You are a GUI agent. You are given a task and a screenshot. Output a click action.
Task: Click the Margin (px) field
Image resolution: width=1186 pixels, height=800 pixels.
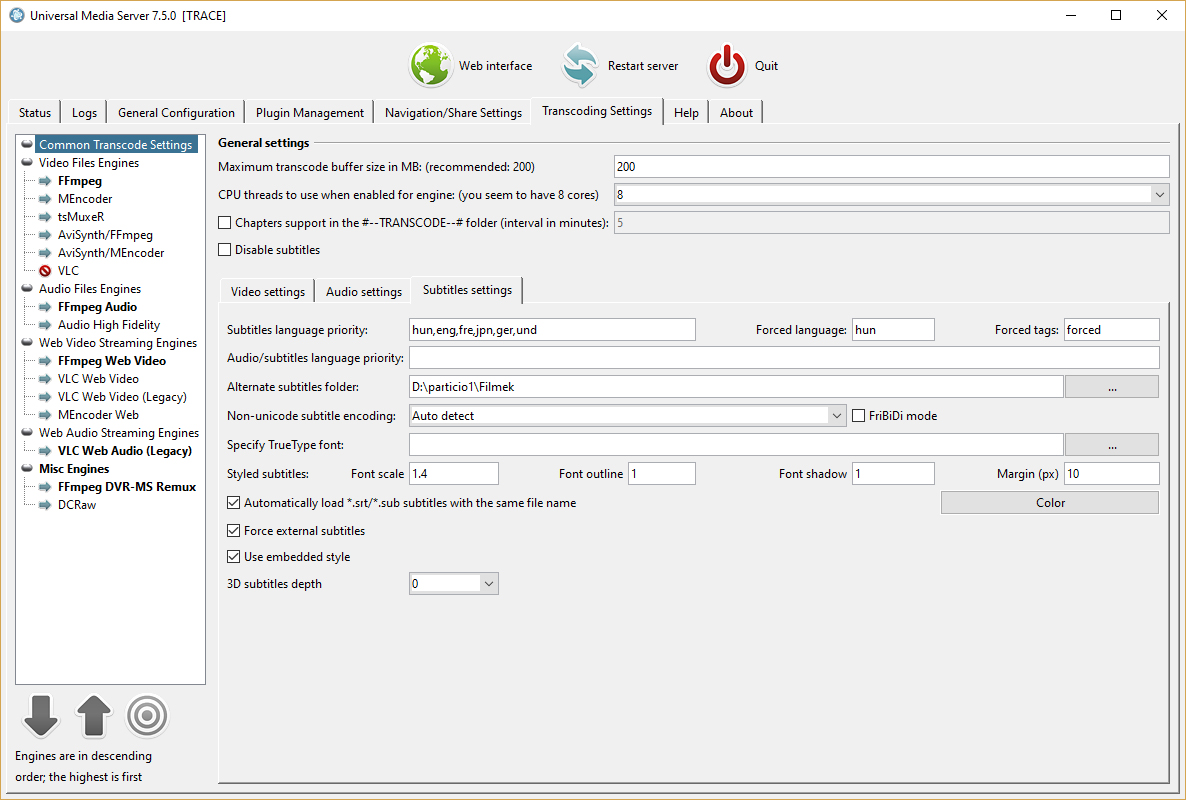(x=1112, y=474)
